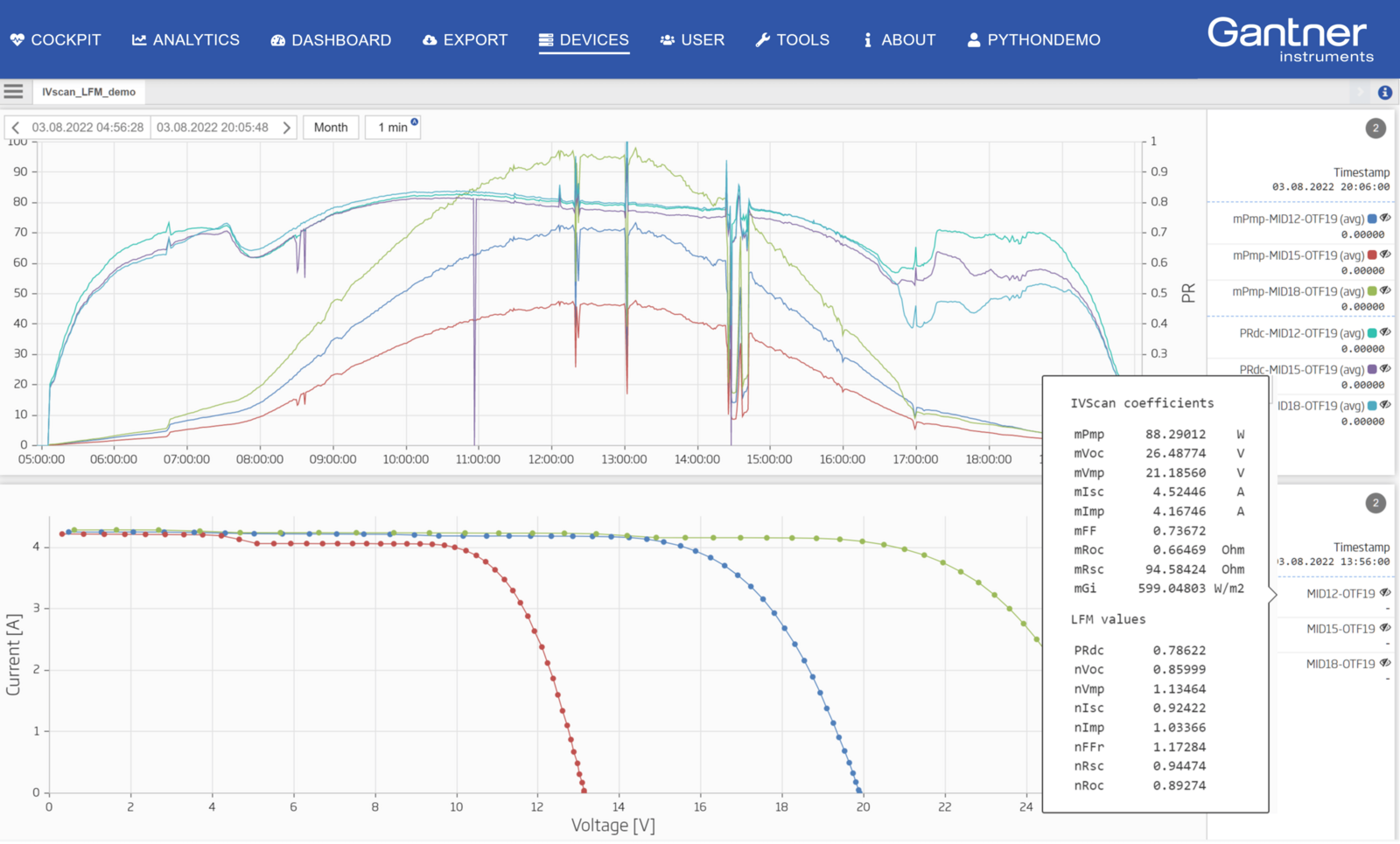Click the 'LFM values' heading
The image size is (1400, 844).
click(x=1108, y=619)
